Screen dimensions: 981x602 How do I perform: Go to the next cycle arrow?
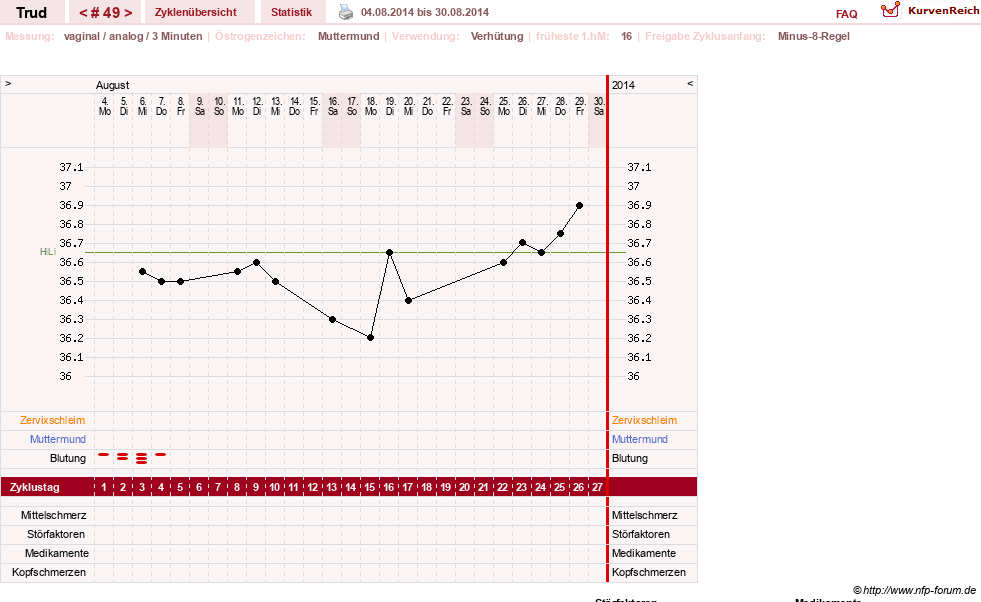[128, 13]
